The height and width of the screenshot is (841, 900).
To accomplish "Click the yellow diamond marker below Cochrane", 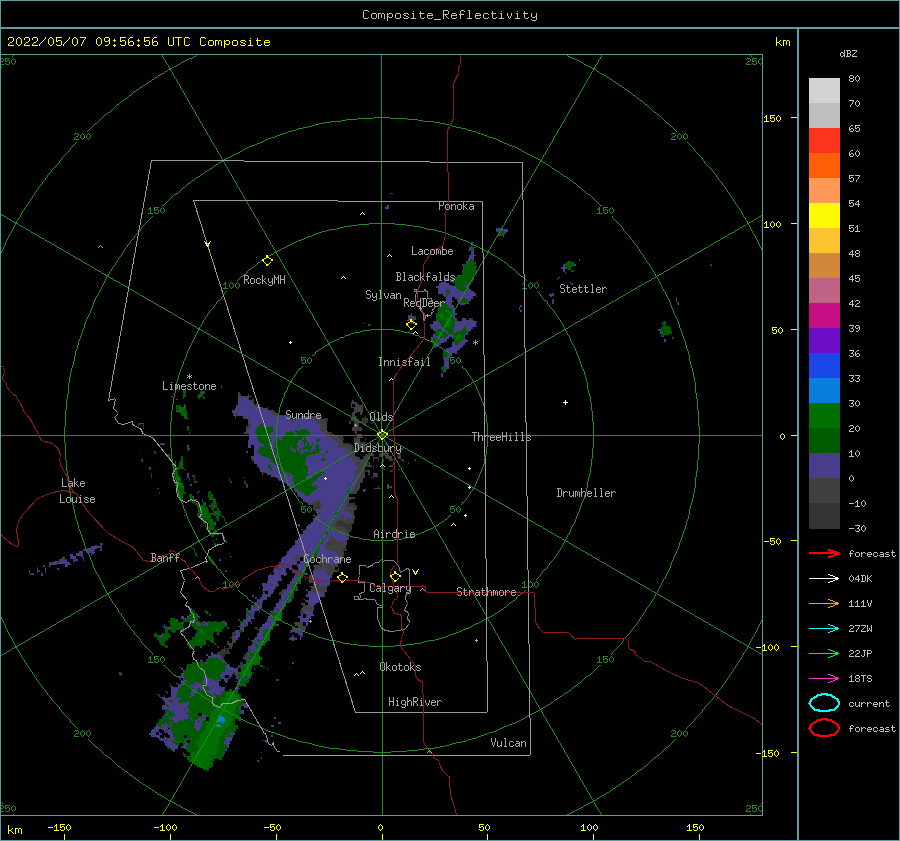I will point(342,578).
